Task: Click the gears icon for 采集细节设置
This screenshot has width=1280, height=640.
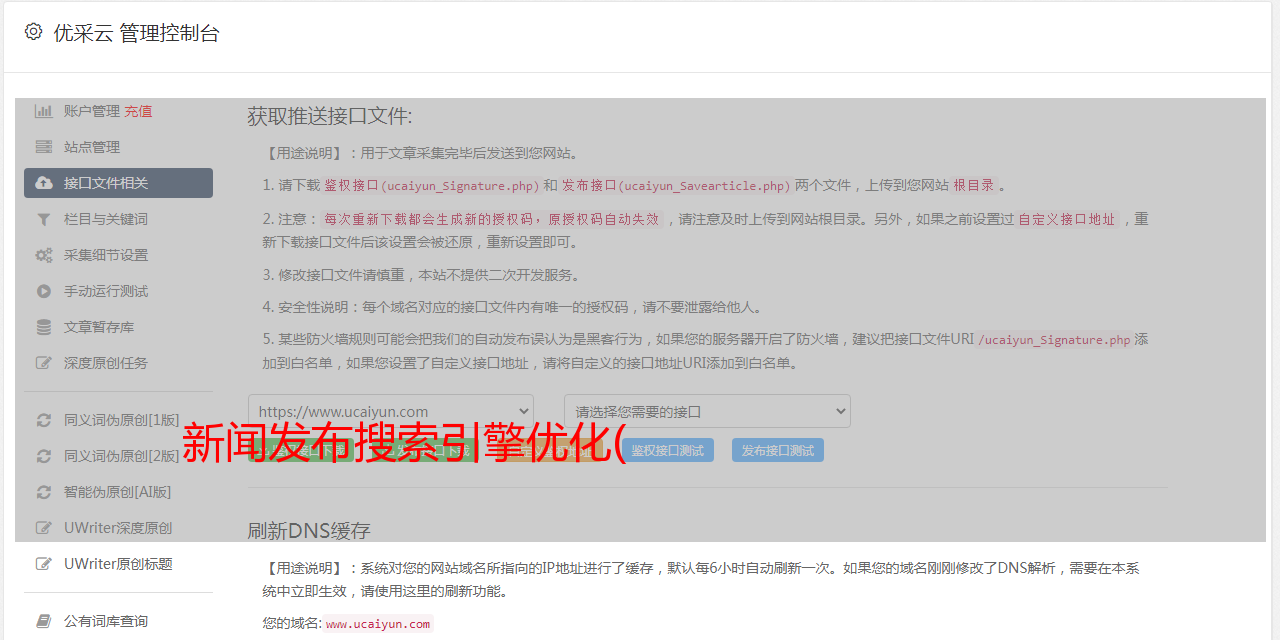Action: pyautogui.click(x=44, y=255)
